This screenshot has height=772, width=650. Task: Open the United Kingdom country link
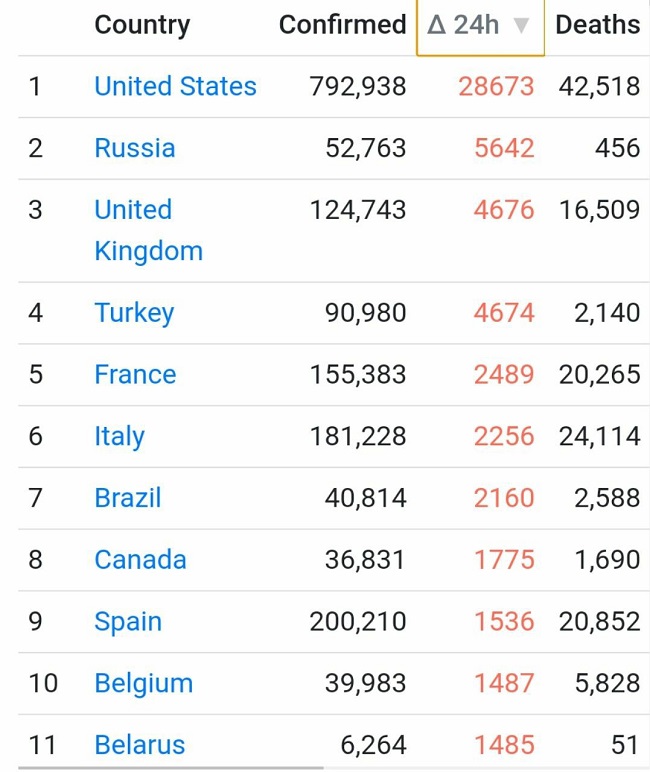click(148, 230)
